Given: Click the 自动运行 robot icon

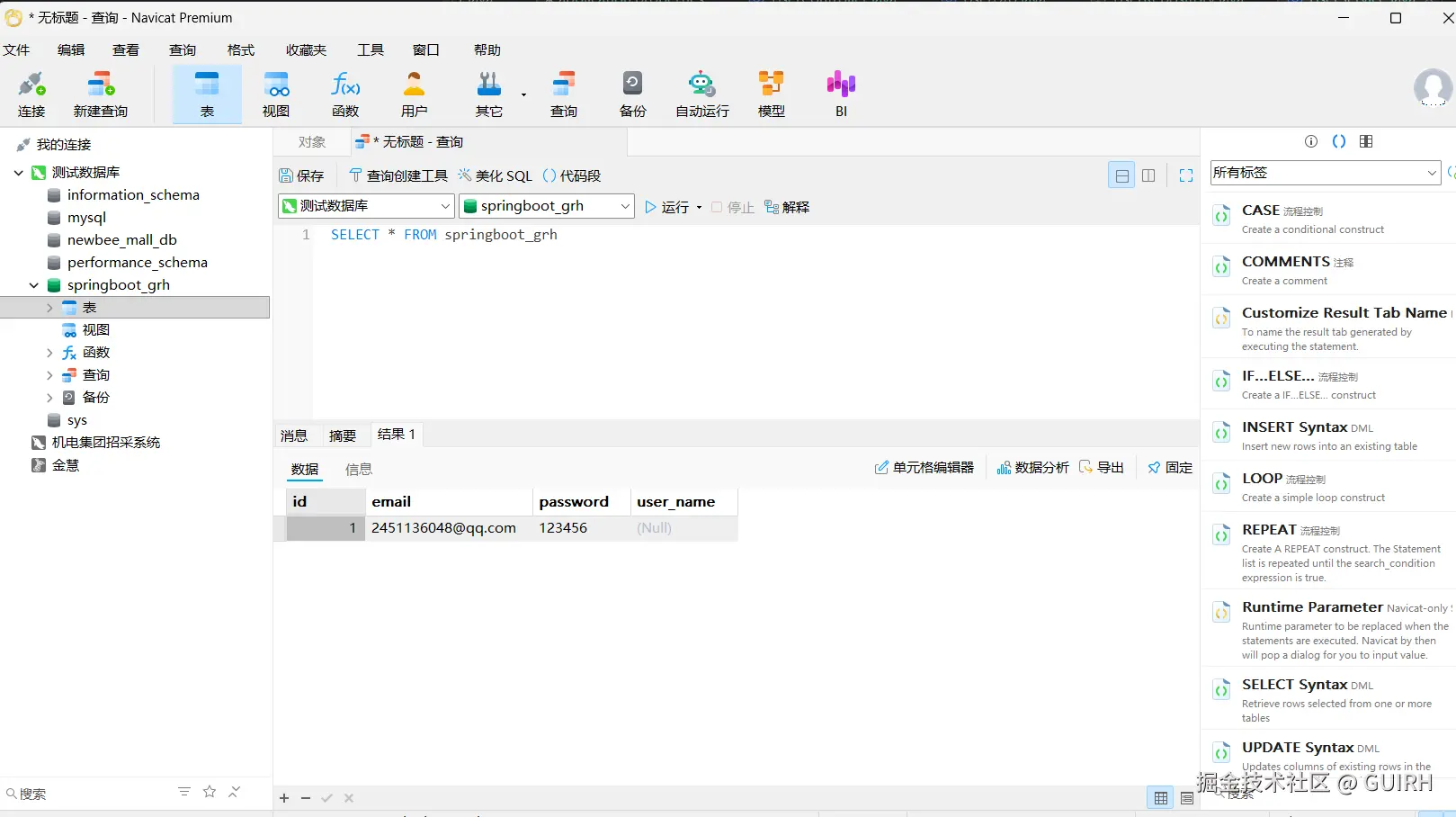Looking at the screenshot, I should pos(702,94).
